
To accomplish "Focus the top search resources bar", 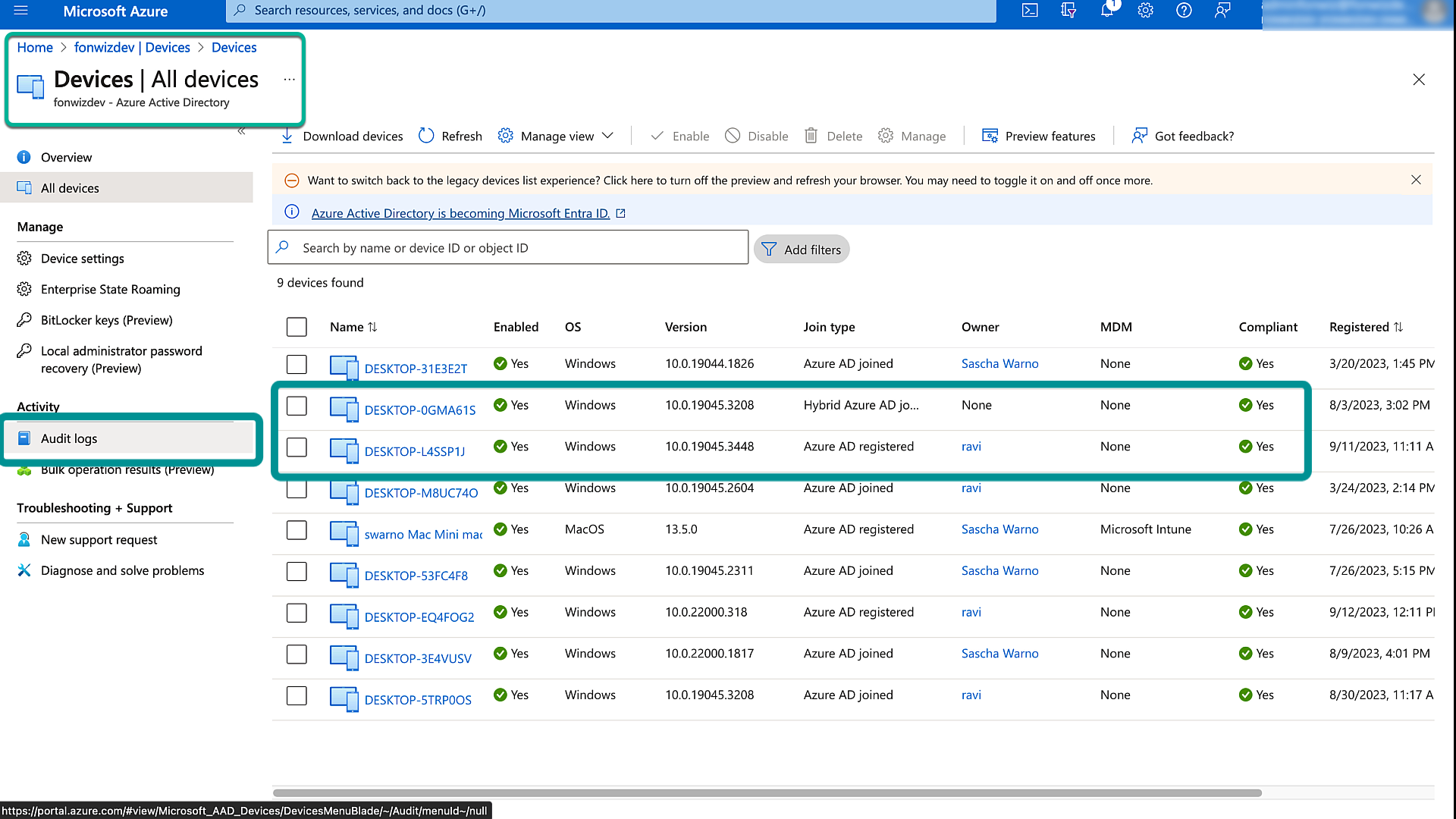I will [611, 11].
